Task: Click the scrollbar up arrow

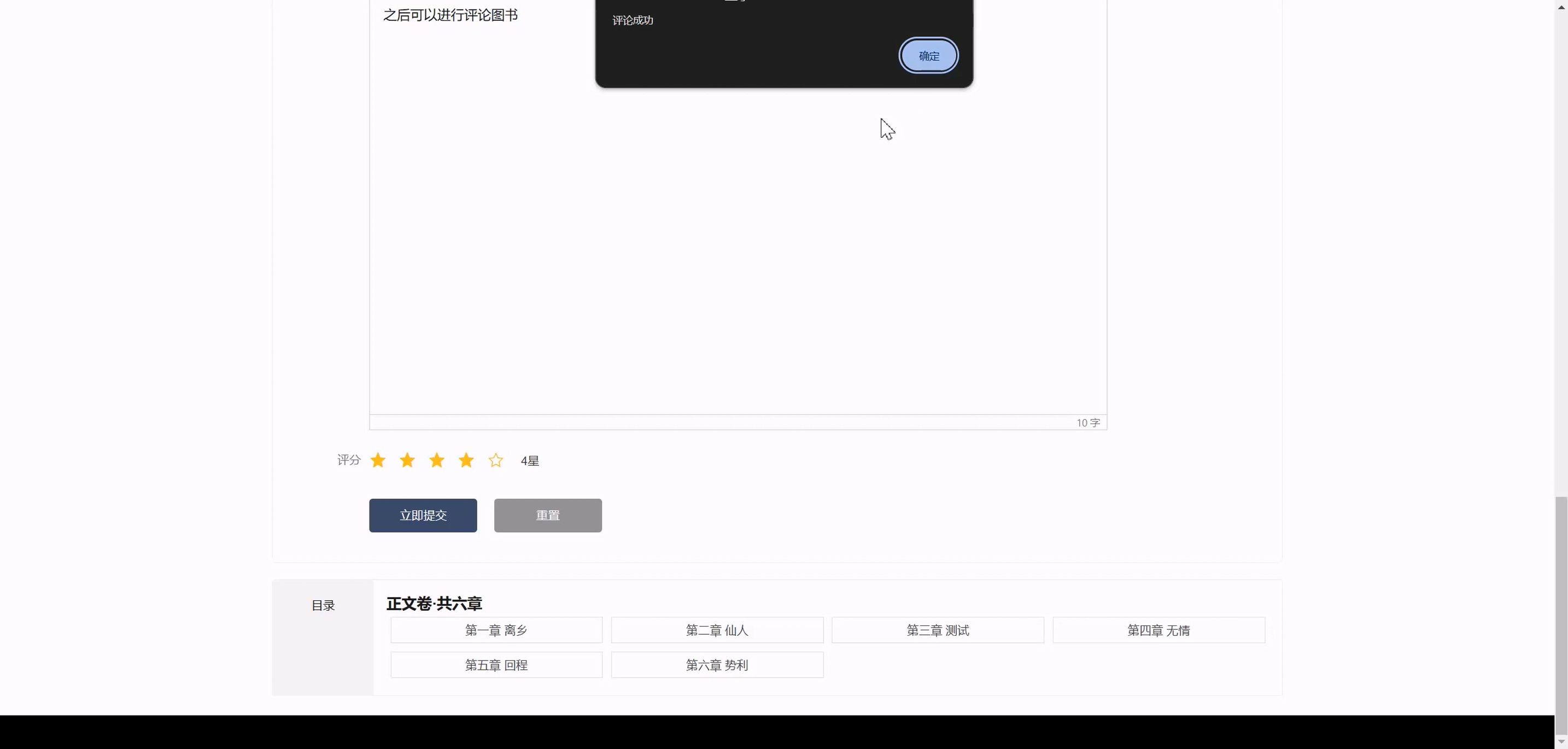Action: coord(1561,6)
